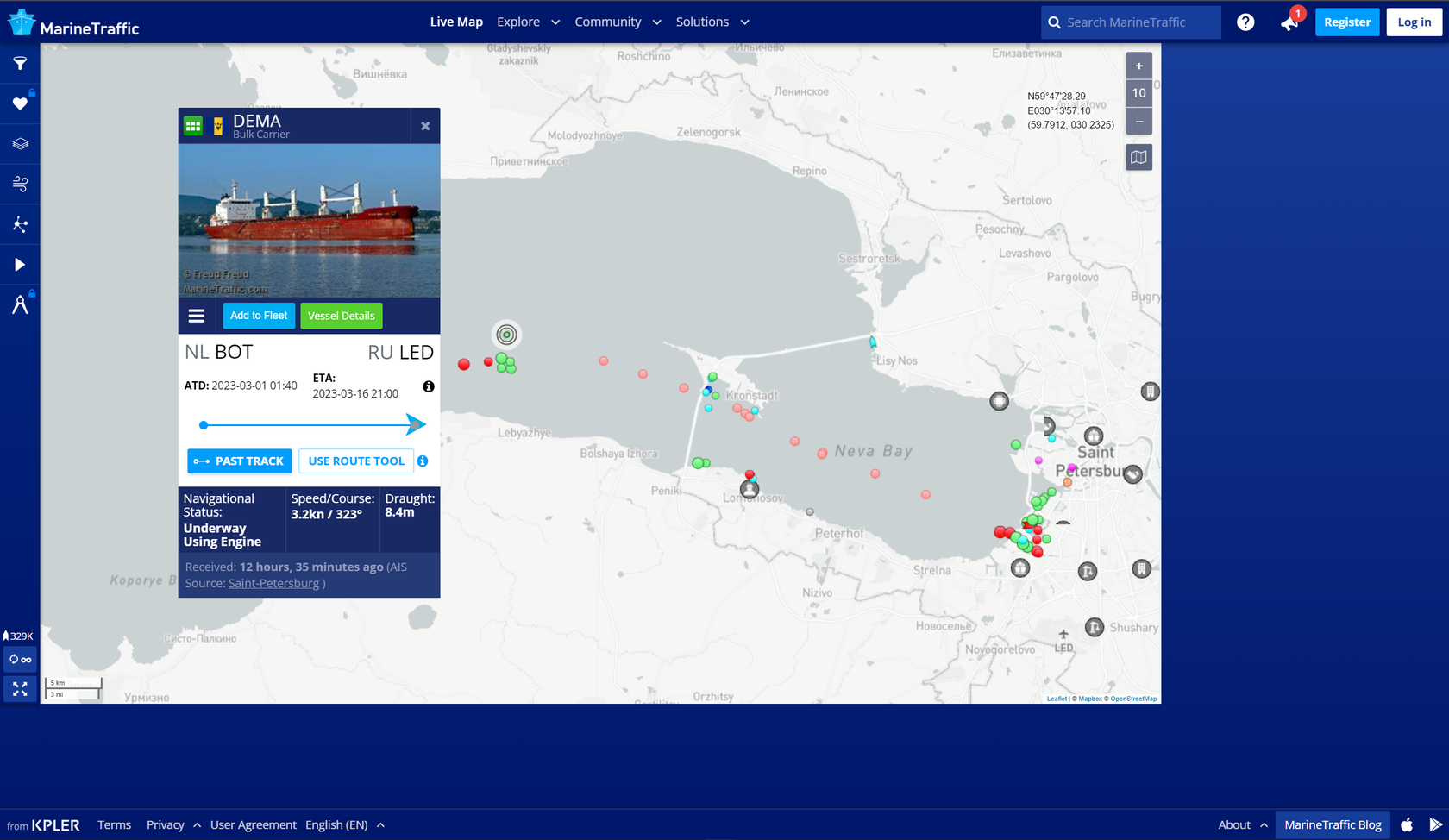Open the map layers icon
The height and width of the screenshot is (840, 1449).
20,144
